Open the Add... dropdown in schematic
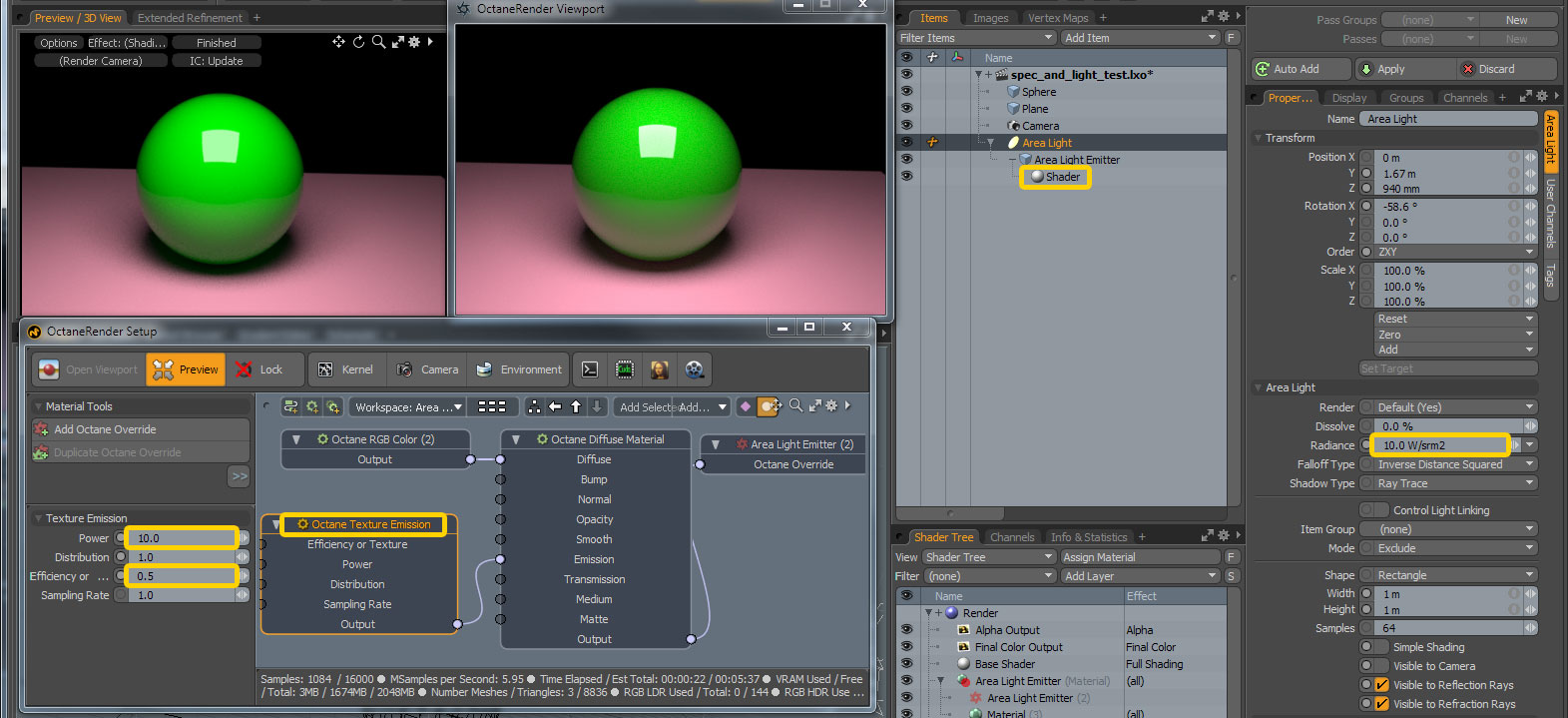1568x718 pixels. pos(703,406)
